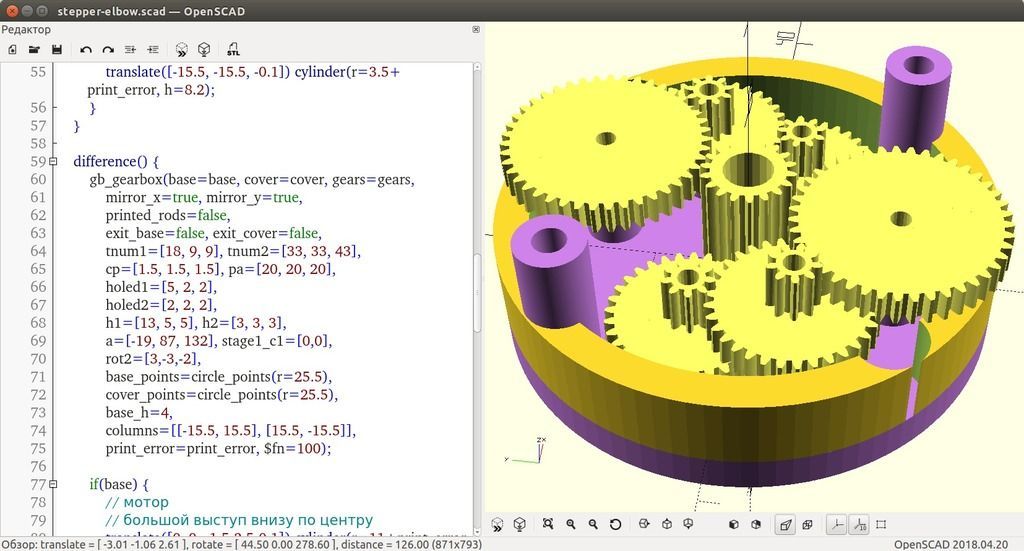Viewport: 1024px width, 551px height.
Task: Click the Редактор panel title
Action: [26, 29]
